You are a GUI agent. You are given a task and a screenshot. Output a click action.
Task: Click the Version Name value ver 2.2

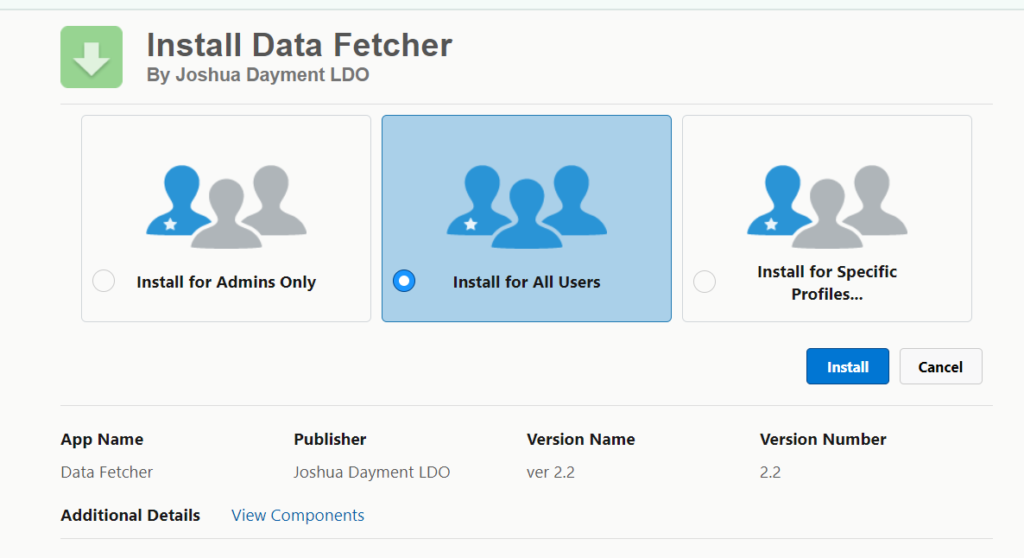coord(551,472)
